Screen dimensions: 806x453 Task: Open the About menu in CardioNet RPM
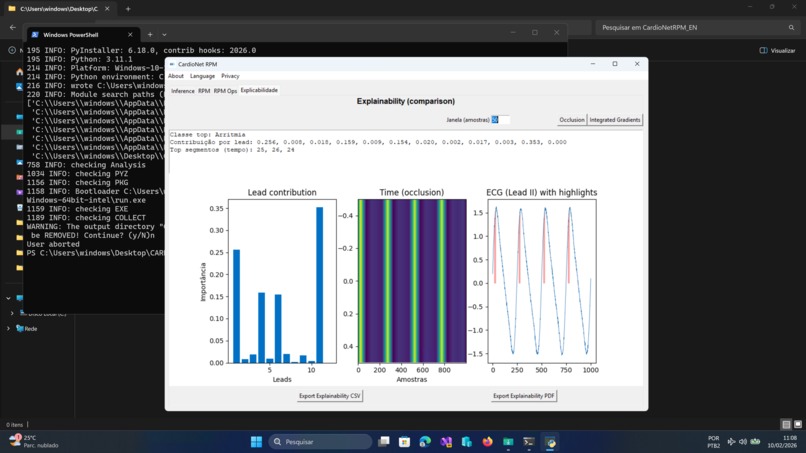(175, 76)
